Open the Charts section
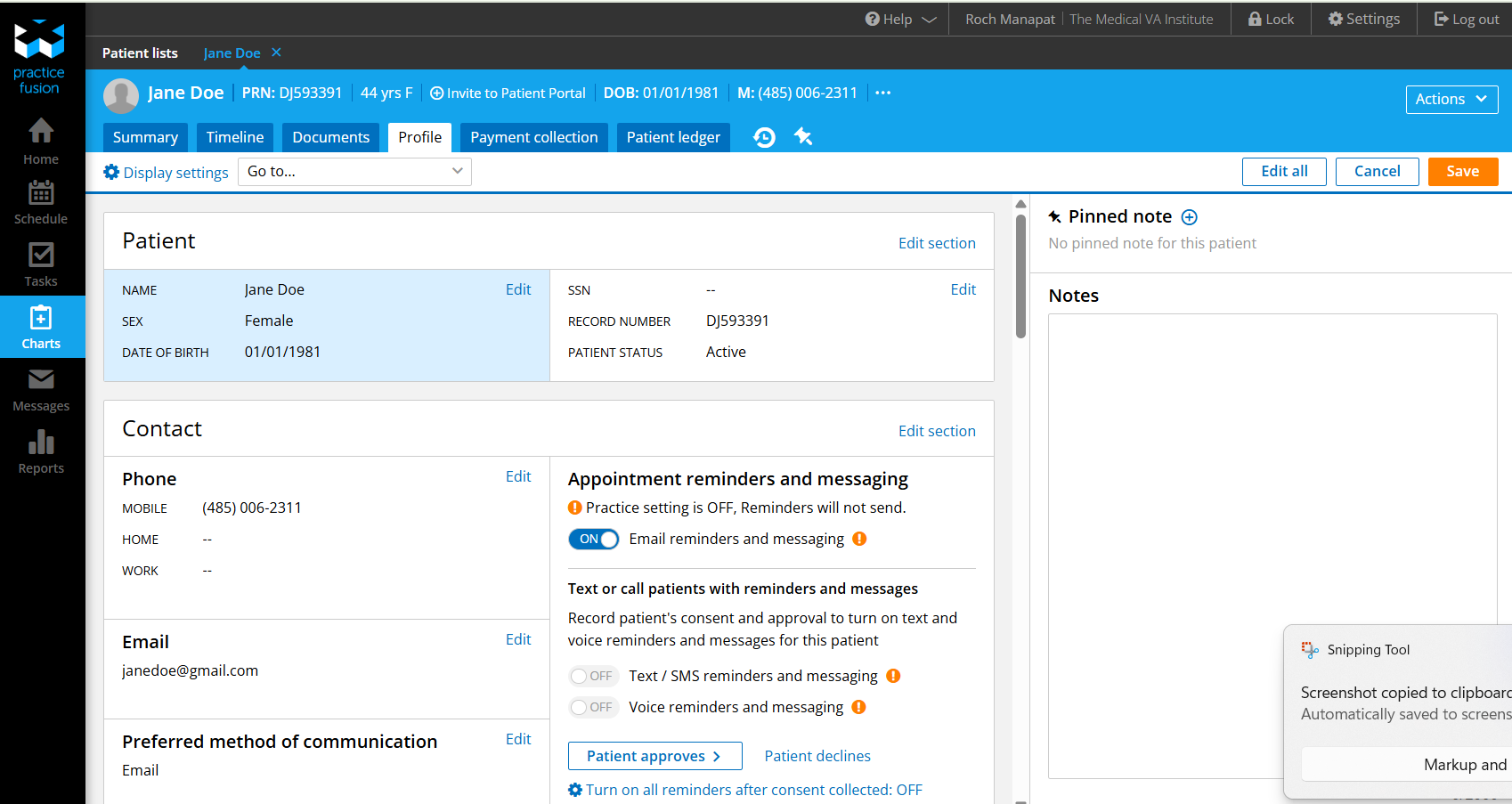The height and width of the screenshot is (804, 1512). pos(41,327)
